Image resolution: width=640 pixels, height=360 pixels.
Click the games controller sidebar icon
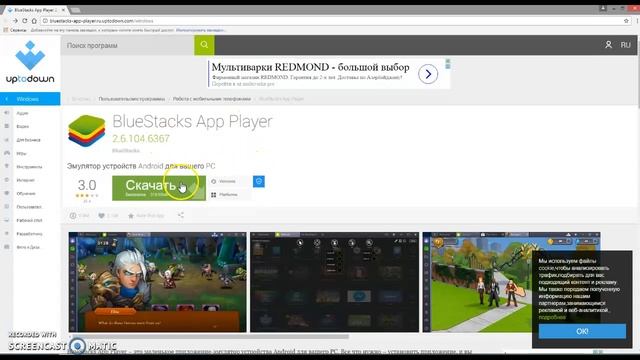click(7, 153)
